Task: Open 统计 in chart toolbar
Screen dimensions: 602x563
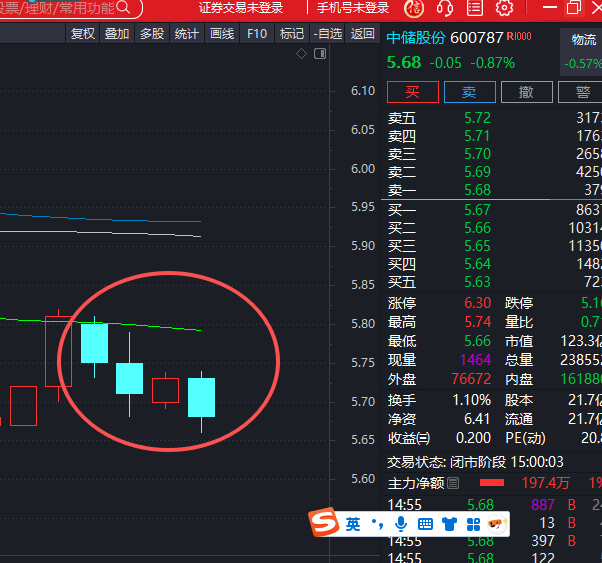Action: coord(187,34)
